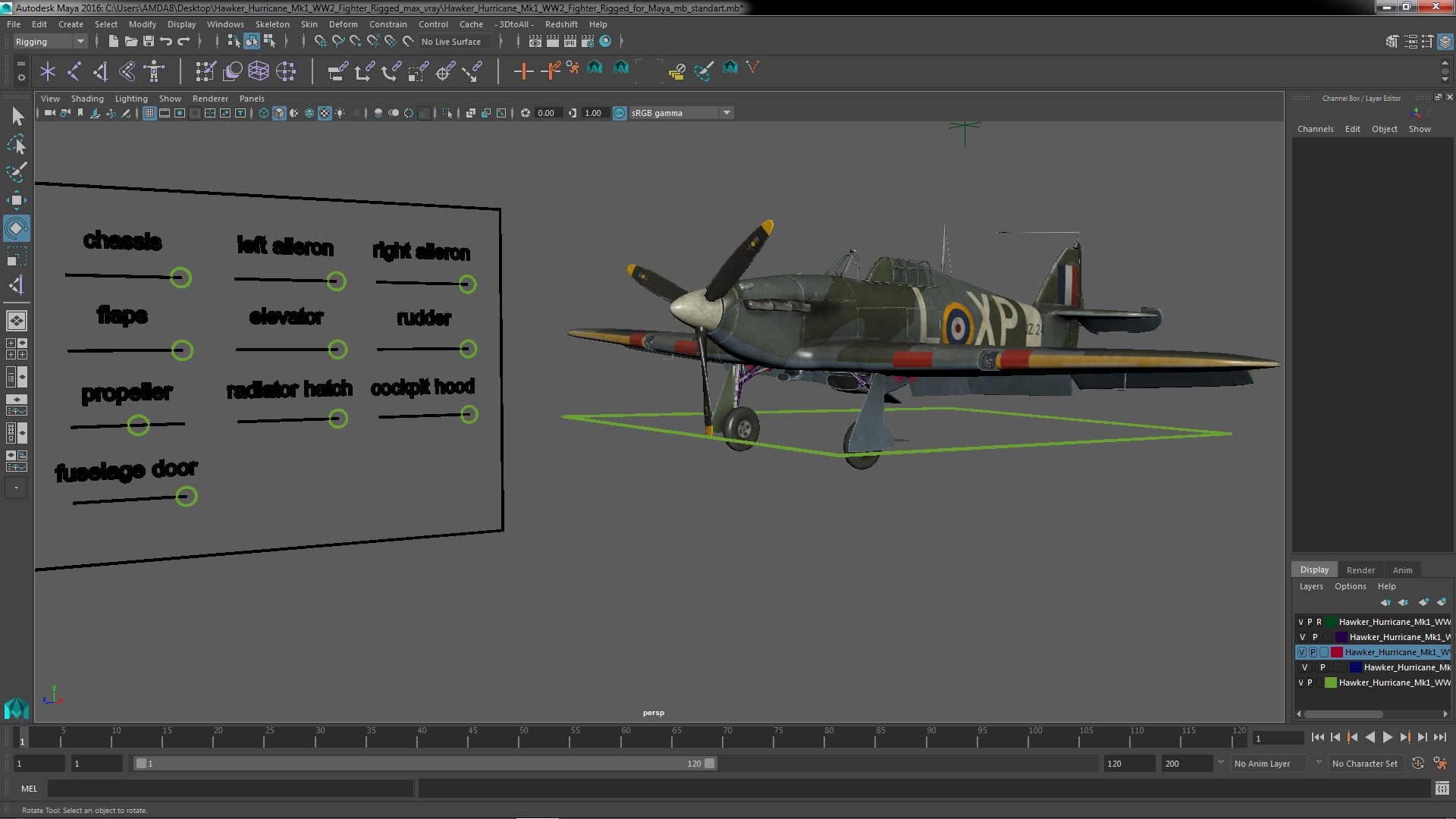This screenshot has width=1456, height=819.
Task: Go to start of playback range
Action: pos(1317,737)
